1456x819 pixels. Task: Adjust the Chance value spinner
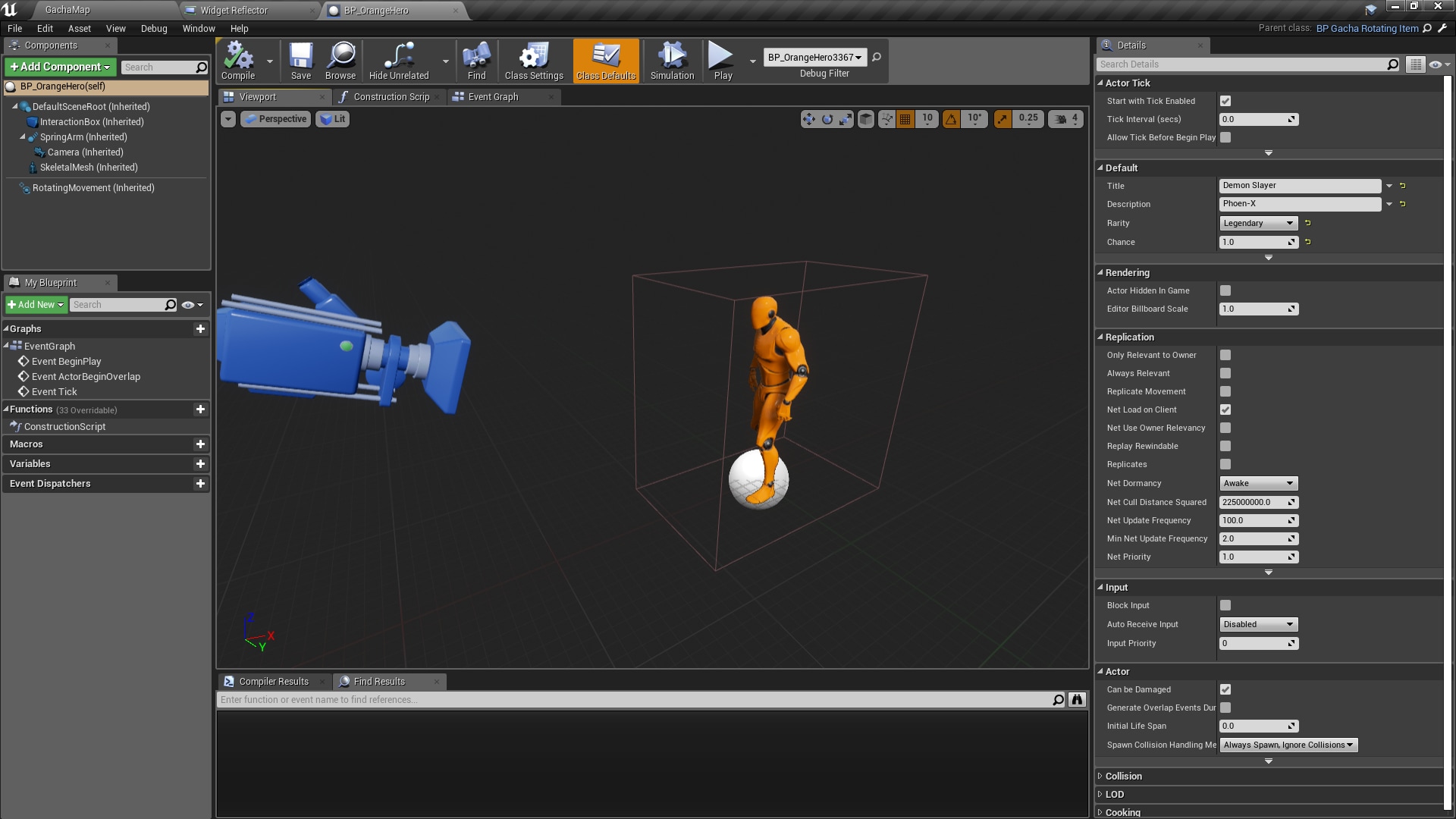pyautogui.click(x=1291, y=242)
